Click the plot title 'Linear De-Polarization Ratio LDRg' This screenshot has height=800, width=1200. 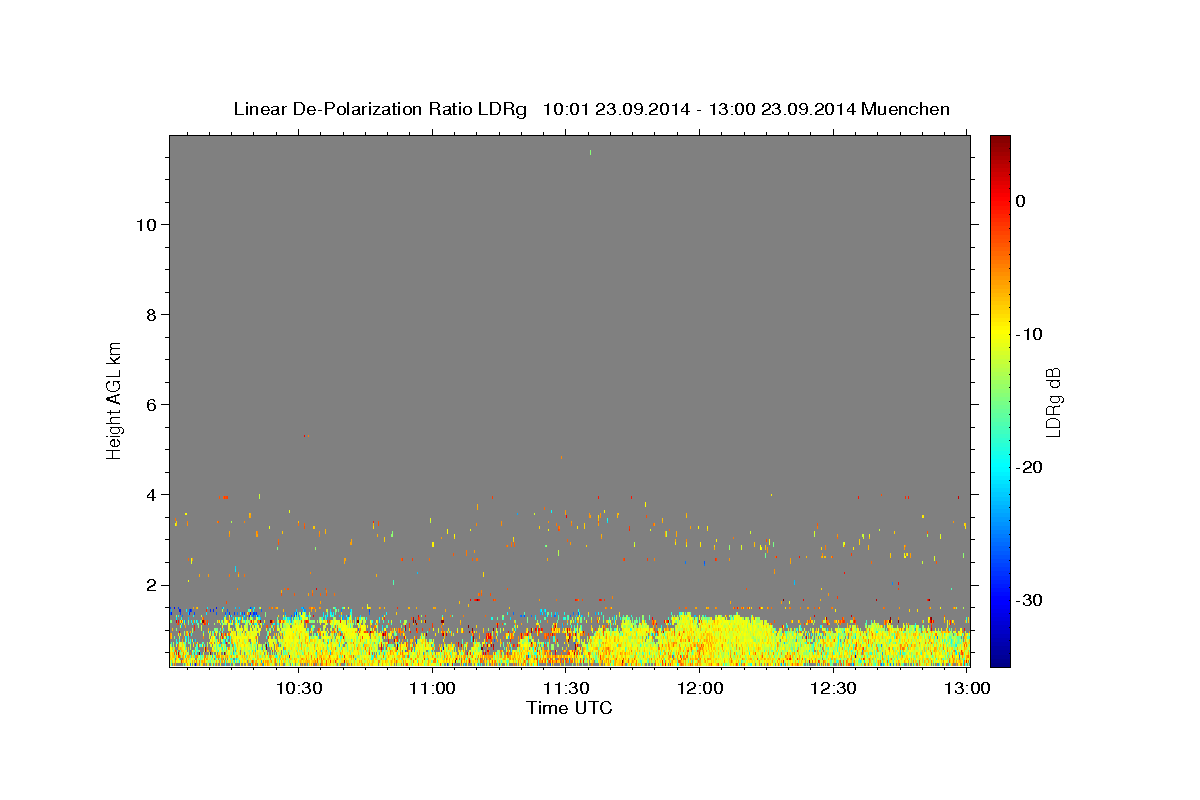pos(380,109)
